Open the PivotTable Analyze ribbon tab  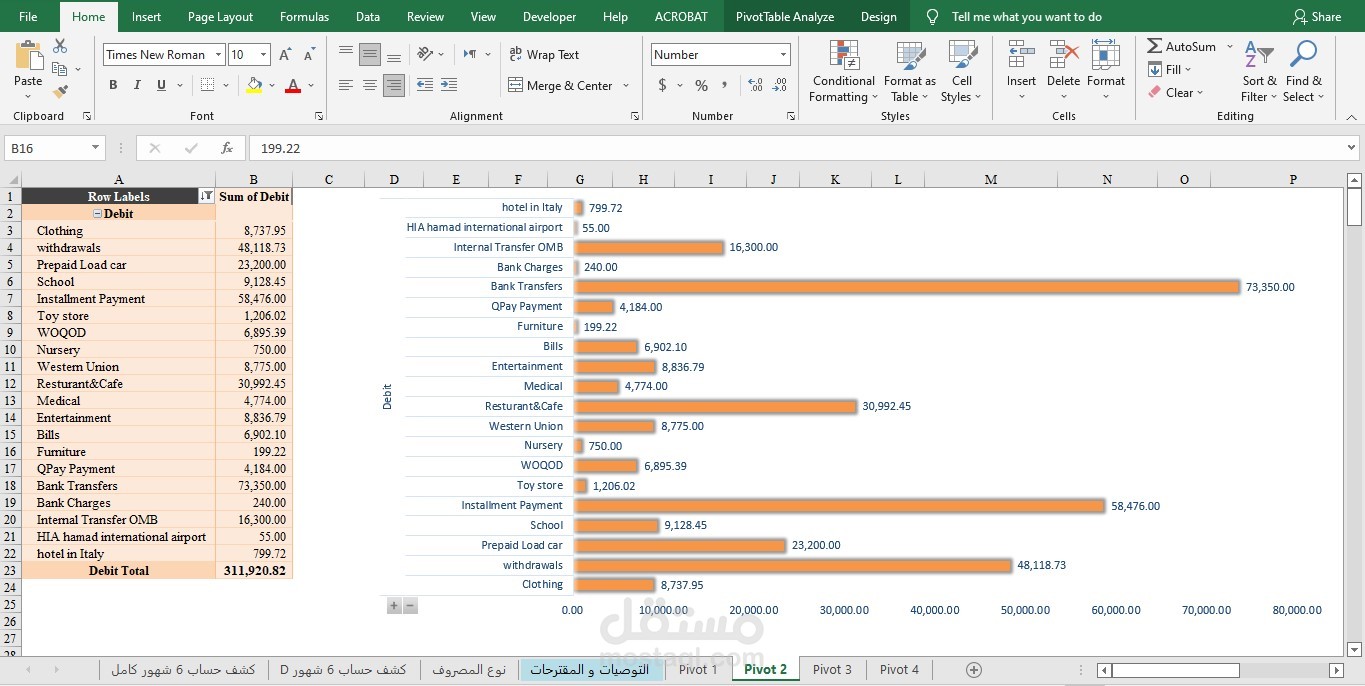pyautogui.click(x=785, y=16)
